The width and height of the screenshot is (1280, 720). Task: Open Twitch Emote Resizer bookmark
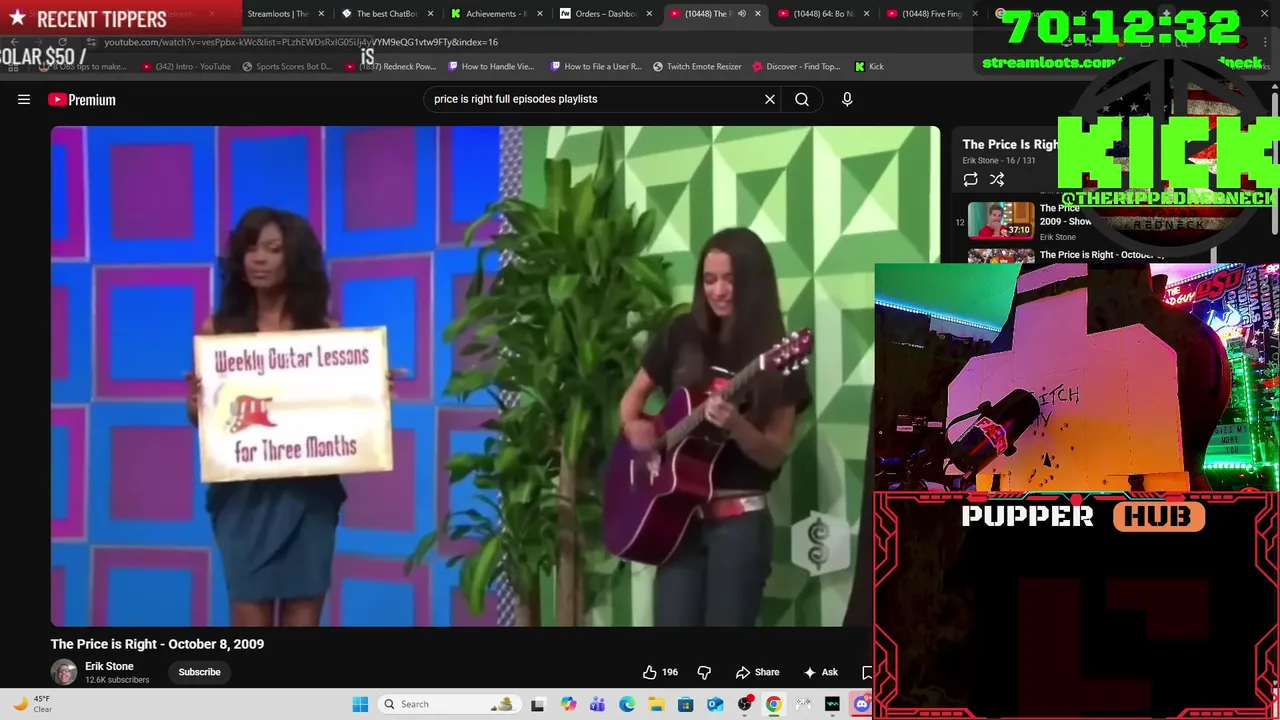(697, 67)
